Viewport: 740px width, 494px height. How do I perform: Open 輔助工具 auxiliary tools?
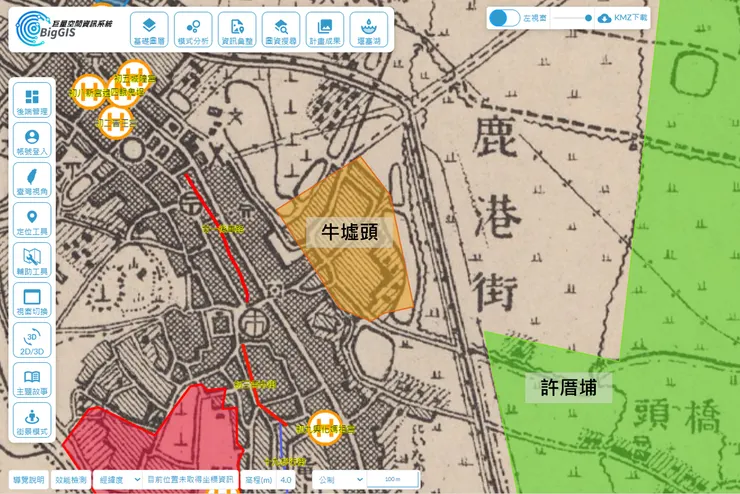32,260
